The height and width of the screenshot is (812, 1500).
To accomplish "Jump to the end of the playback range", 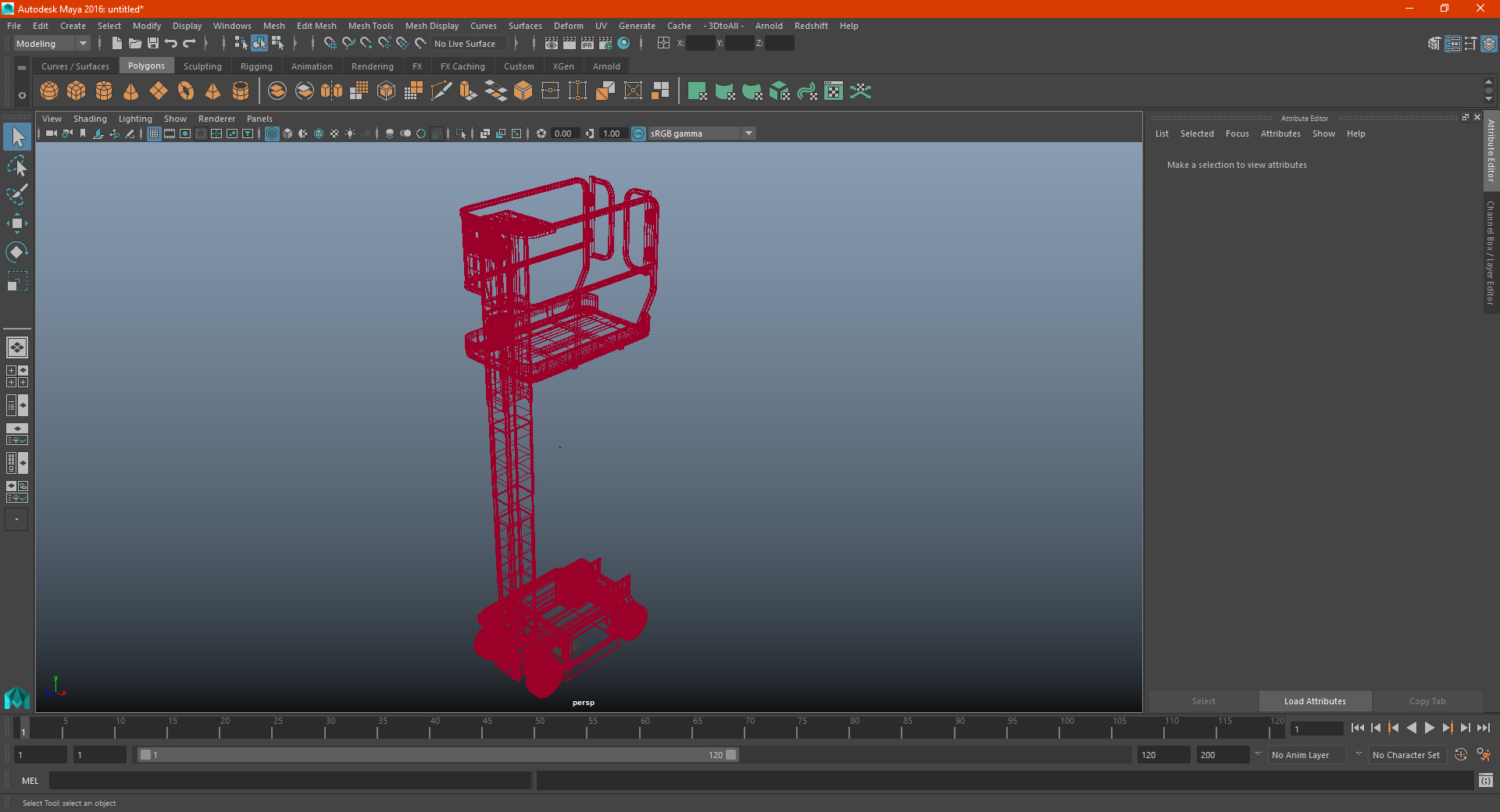I will pos(1483,728).
